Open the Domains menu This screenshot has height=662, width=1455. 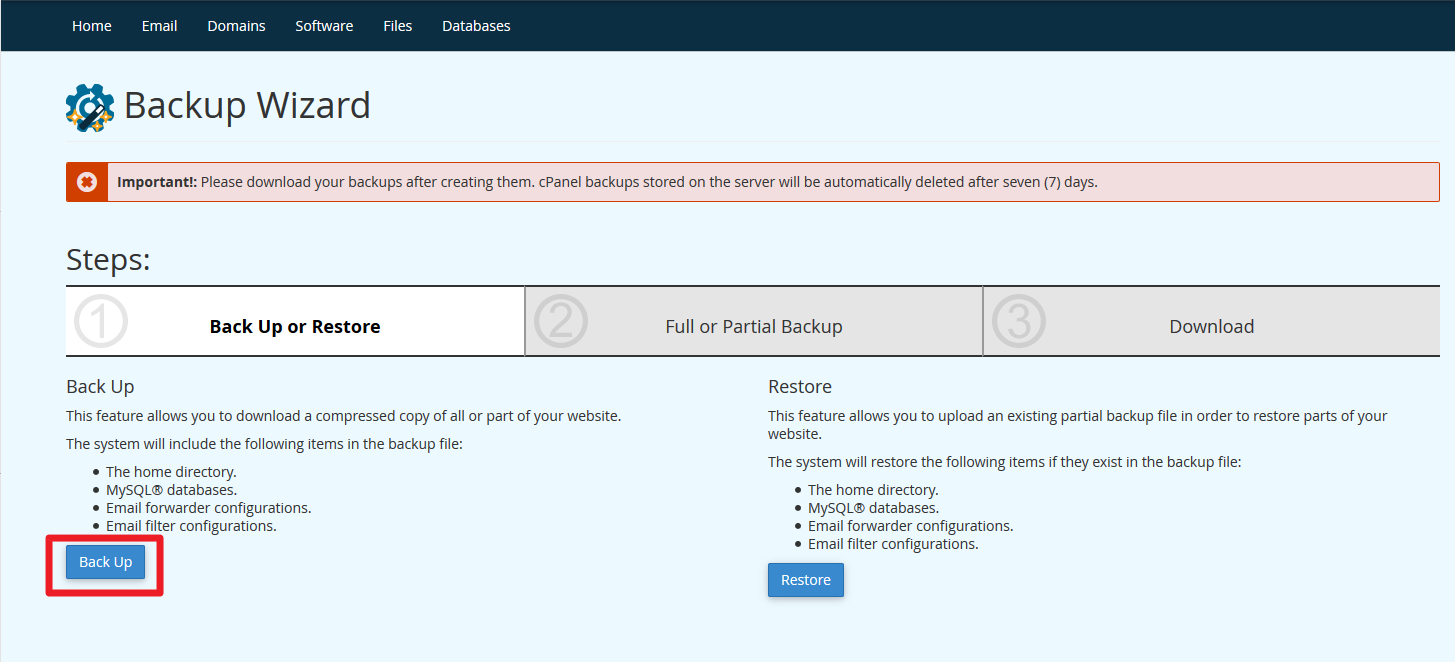[236, 26]
